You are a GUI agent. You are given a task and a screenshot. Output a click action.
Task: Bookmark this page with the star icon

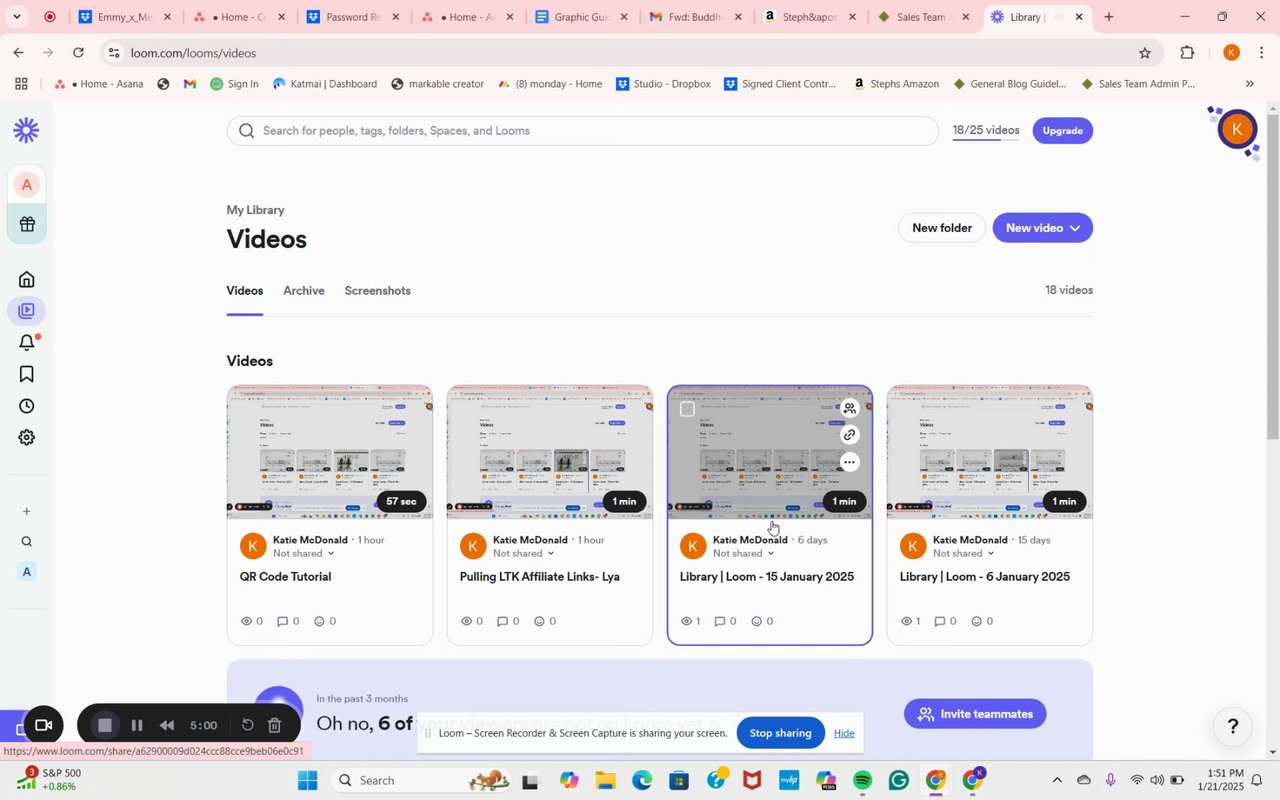click(x=1145, y=53)
